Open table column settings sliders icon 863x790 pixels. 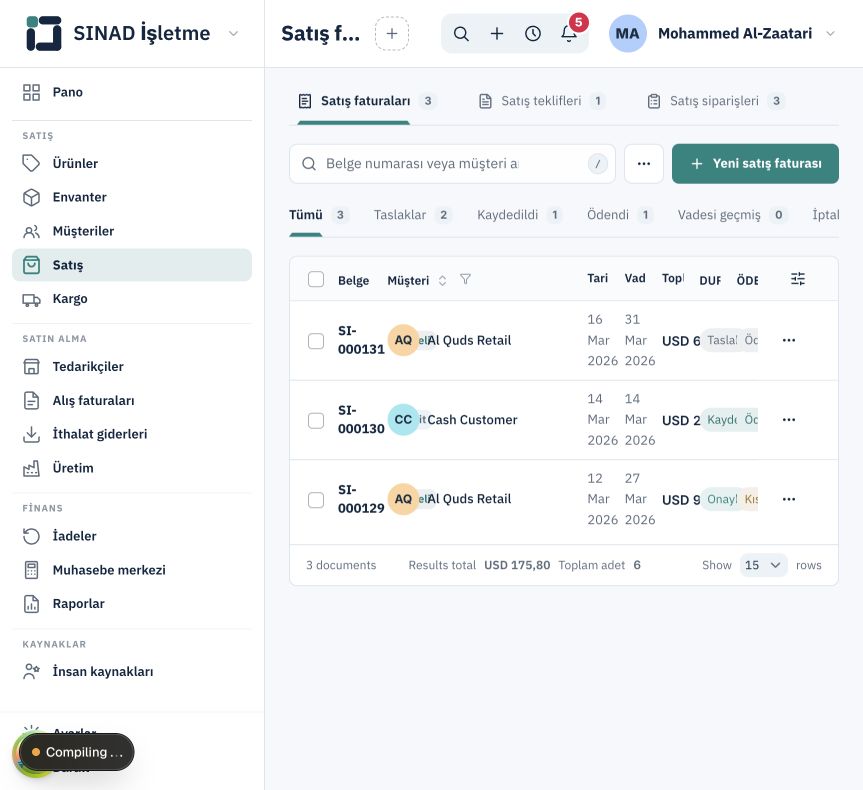[x=798, y=279]
